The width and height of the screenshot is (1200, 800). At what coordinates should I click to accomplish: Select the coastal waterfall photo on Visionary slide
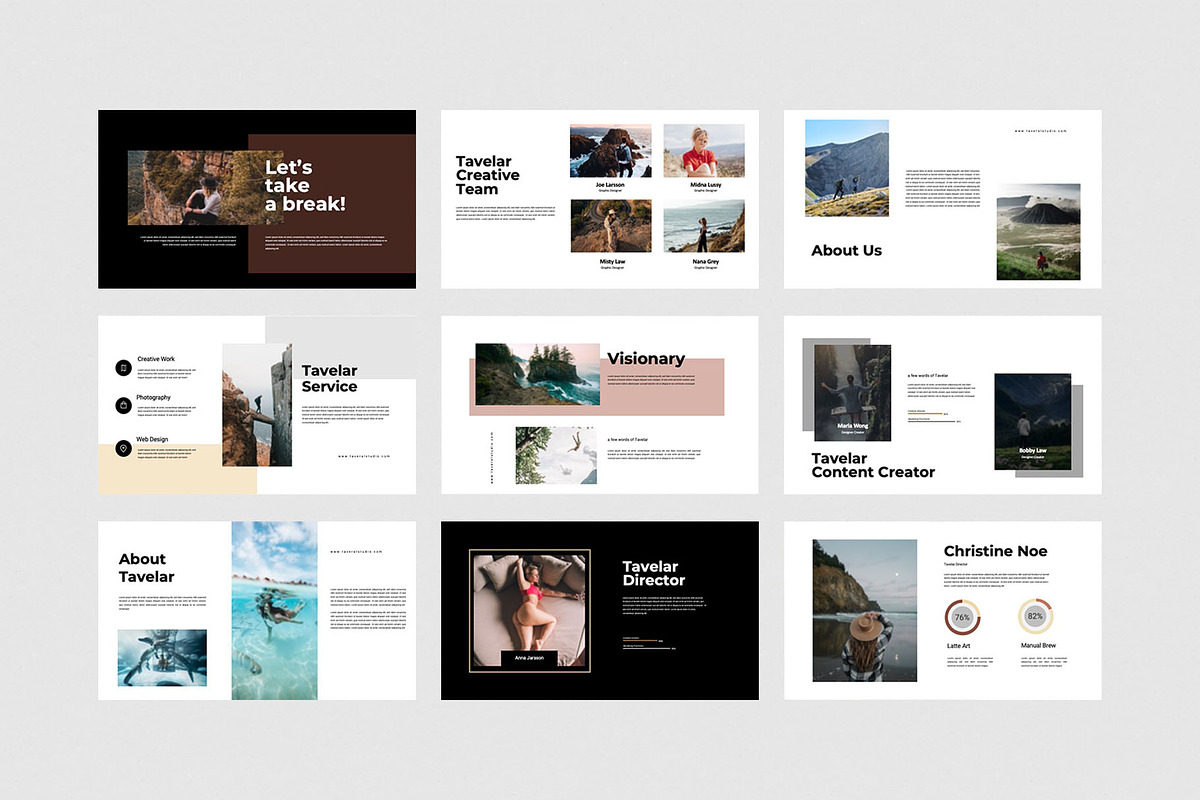[x=537, y=375]
